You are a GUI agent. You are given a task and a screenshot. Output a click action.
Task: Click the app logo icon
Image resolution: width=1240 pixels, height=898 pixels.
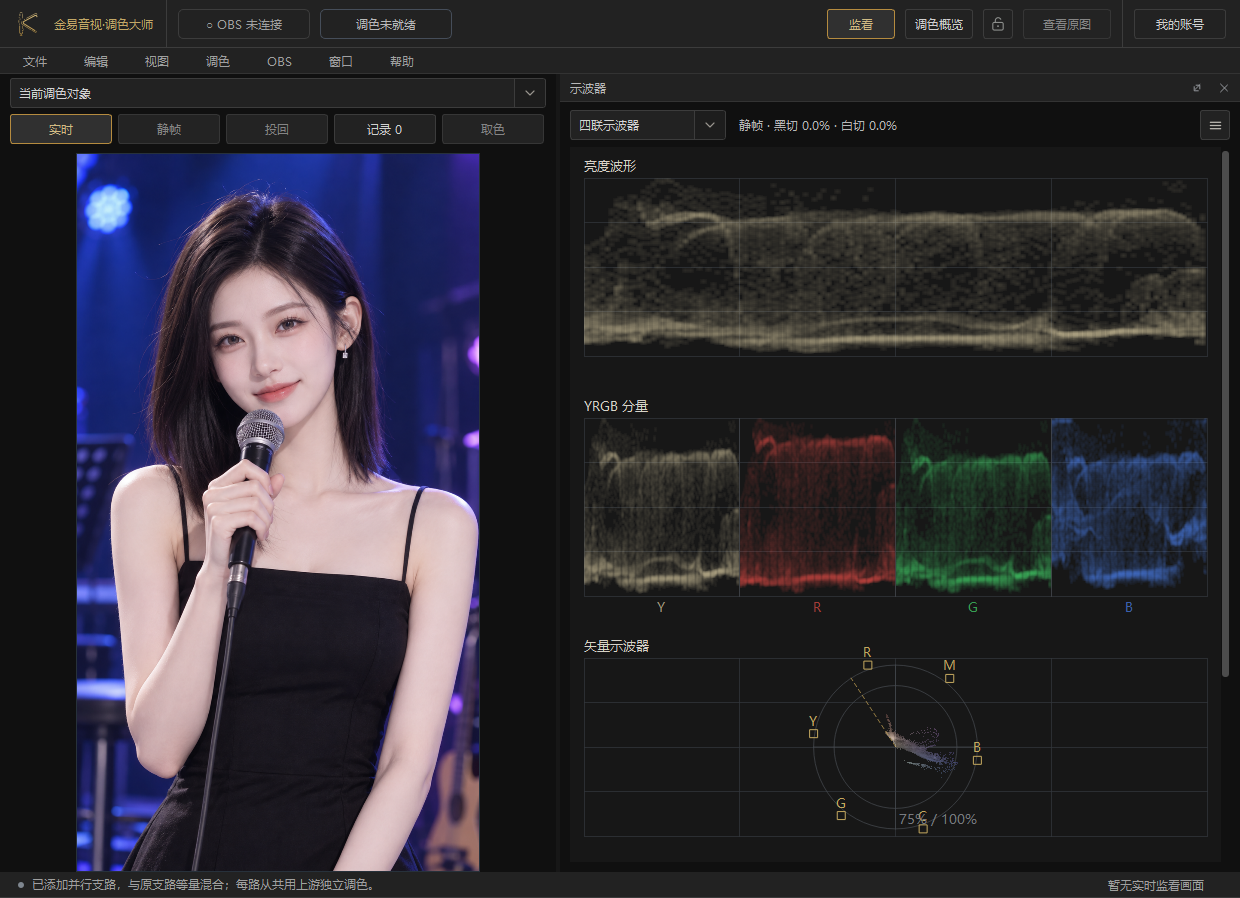(27, 23)
